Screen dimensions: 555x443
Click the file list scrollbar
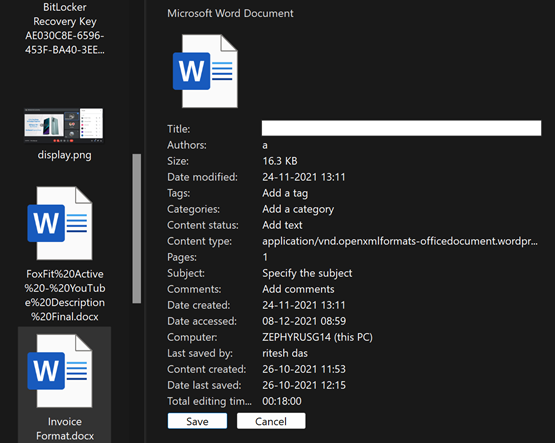point(137,228)
